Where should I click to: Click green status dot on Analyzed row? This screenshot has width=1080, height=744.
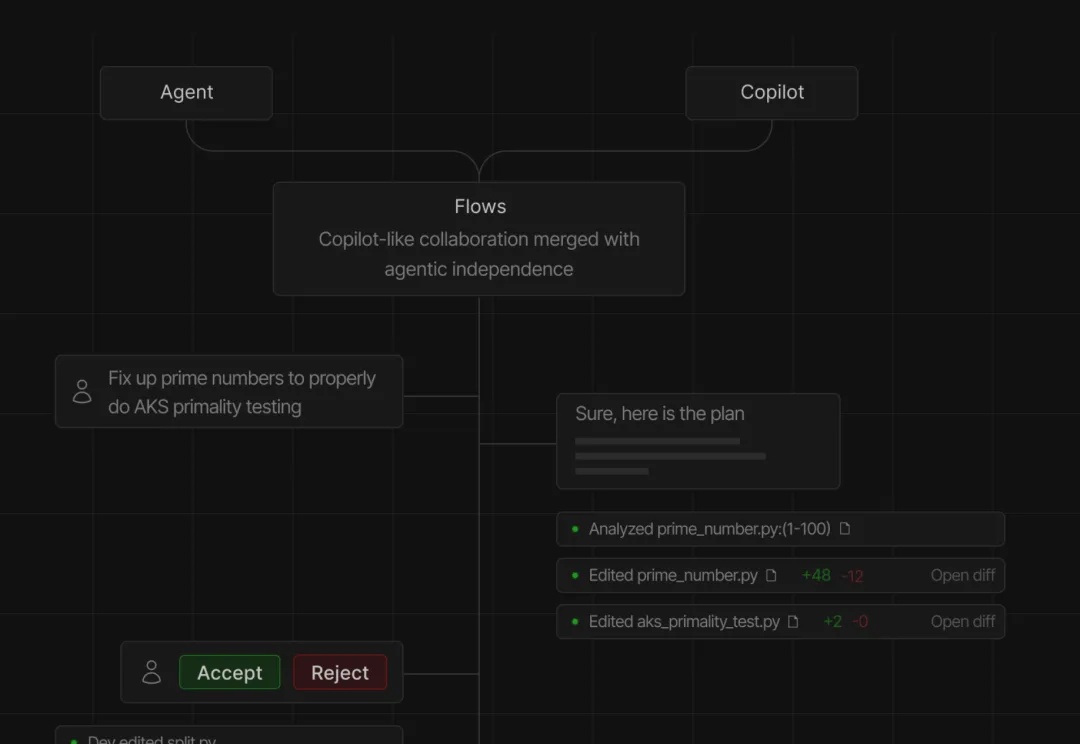(575, 529)
